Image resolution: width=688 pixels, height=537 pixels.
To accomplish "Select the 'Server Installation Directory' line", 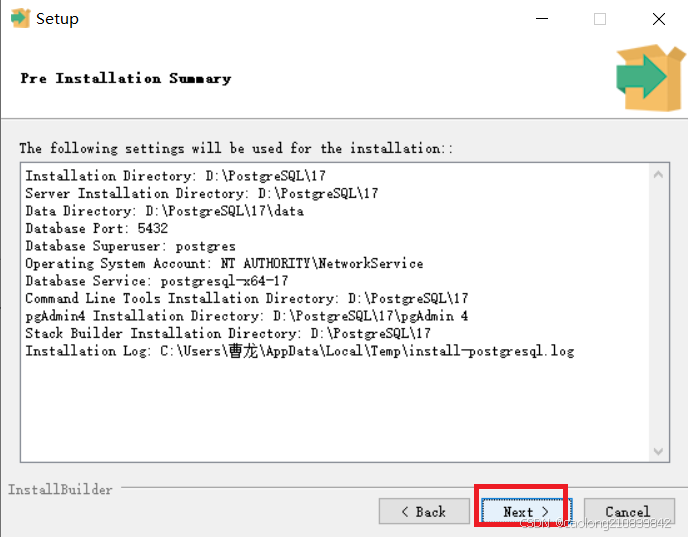I will pos(202,193).
